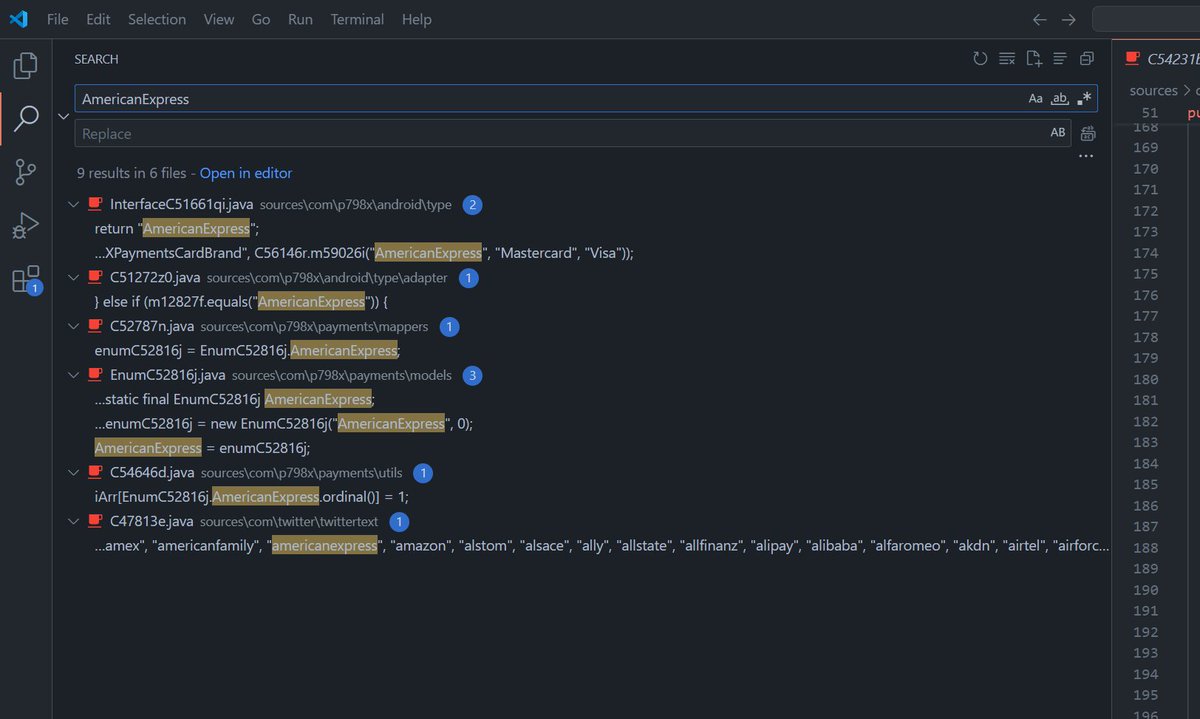This screenshot has height=719, width=1200.
Task: Open the Go menu
Action: 261,19
